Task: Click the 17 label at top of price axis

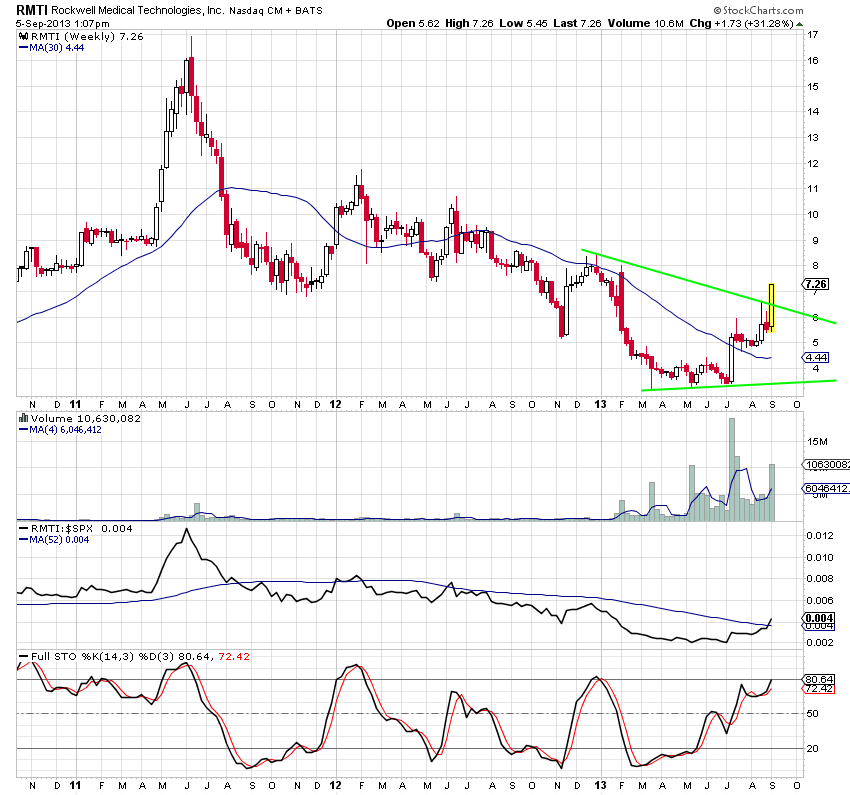Action: 813,34
